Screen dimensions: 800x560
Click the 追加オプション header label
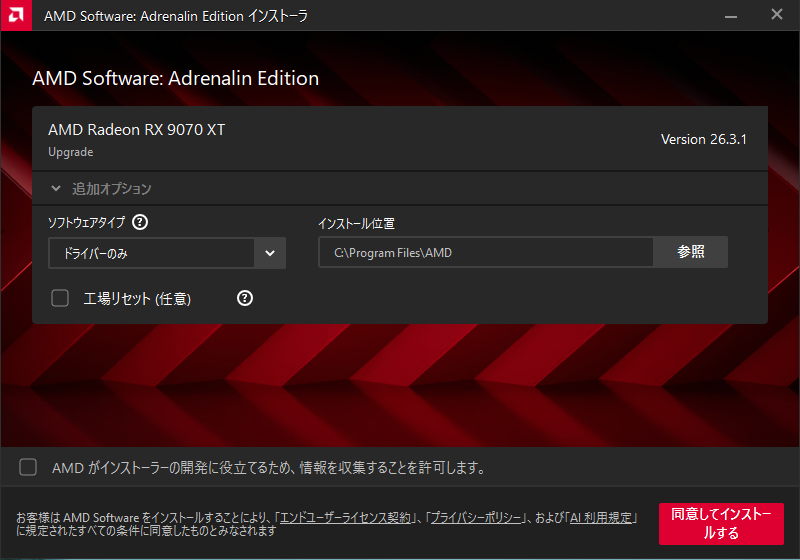112,188
